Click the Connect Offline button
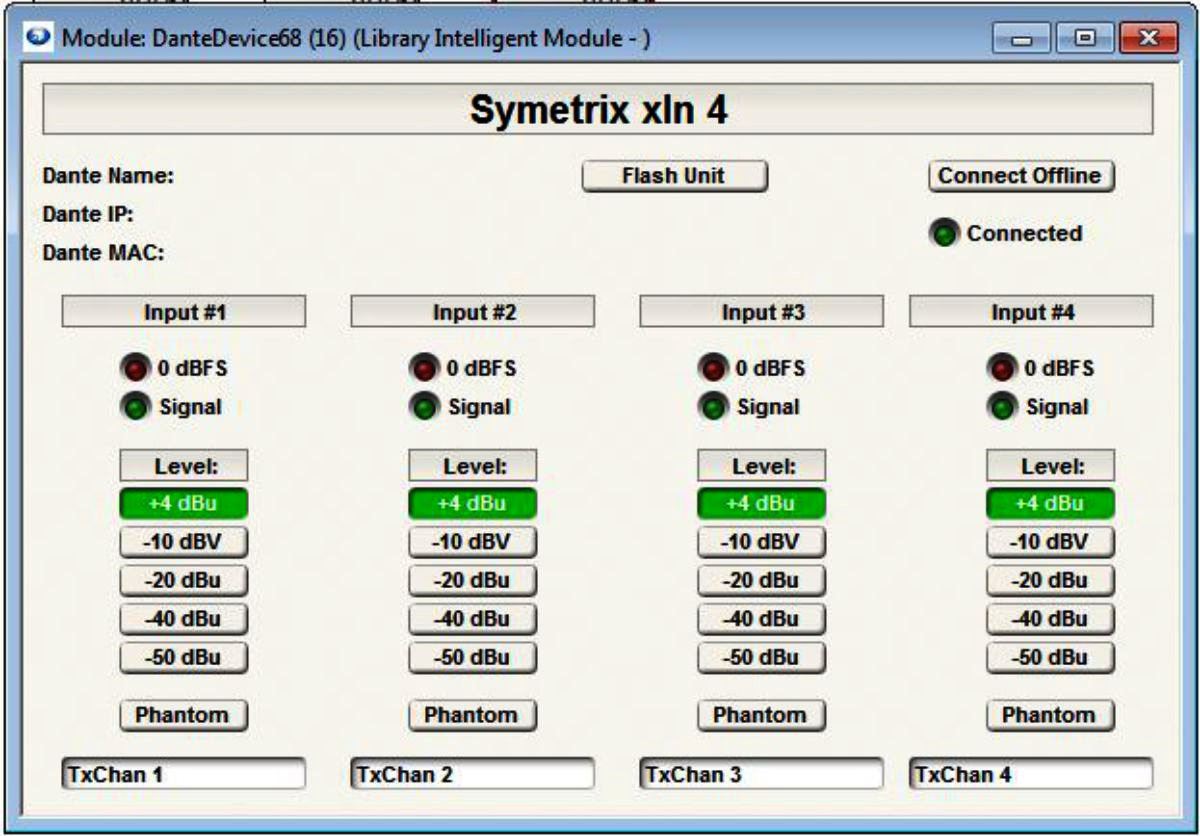The width and height of the screenshot is (1200, 836). (1019, 176)
